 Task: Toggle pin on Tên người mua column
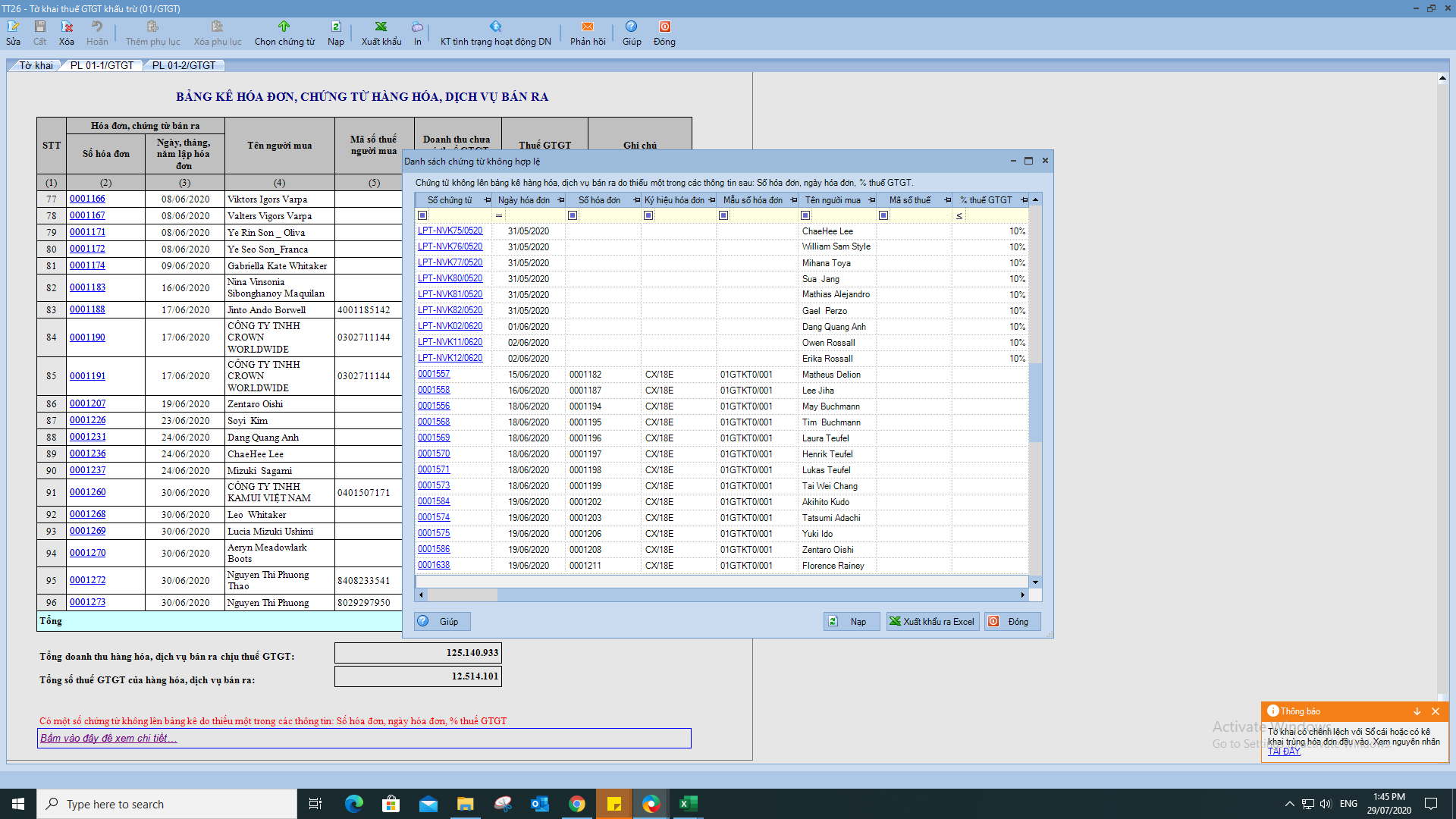(x=872, y=200)
